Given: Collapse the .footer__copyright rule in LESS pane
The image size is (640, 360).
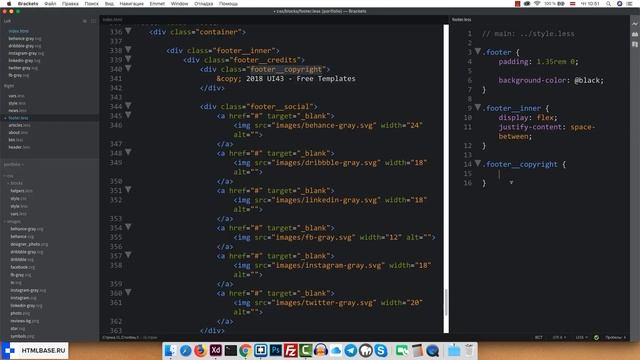Looking at the screenshot, I should [478, 163].
